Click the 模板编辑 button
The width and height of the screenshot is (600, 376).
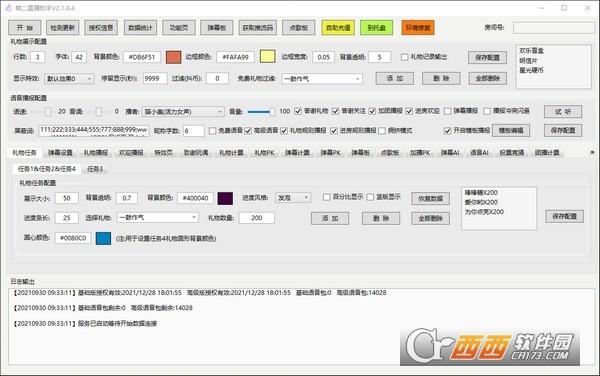coord(511,130)
